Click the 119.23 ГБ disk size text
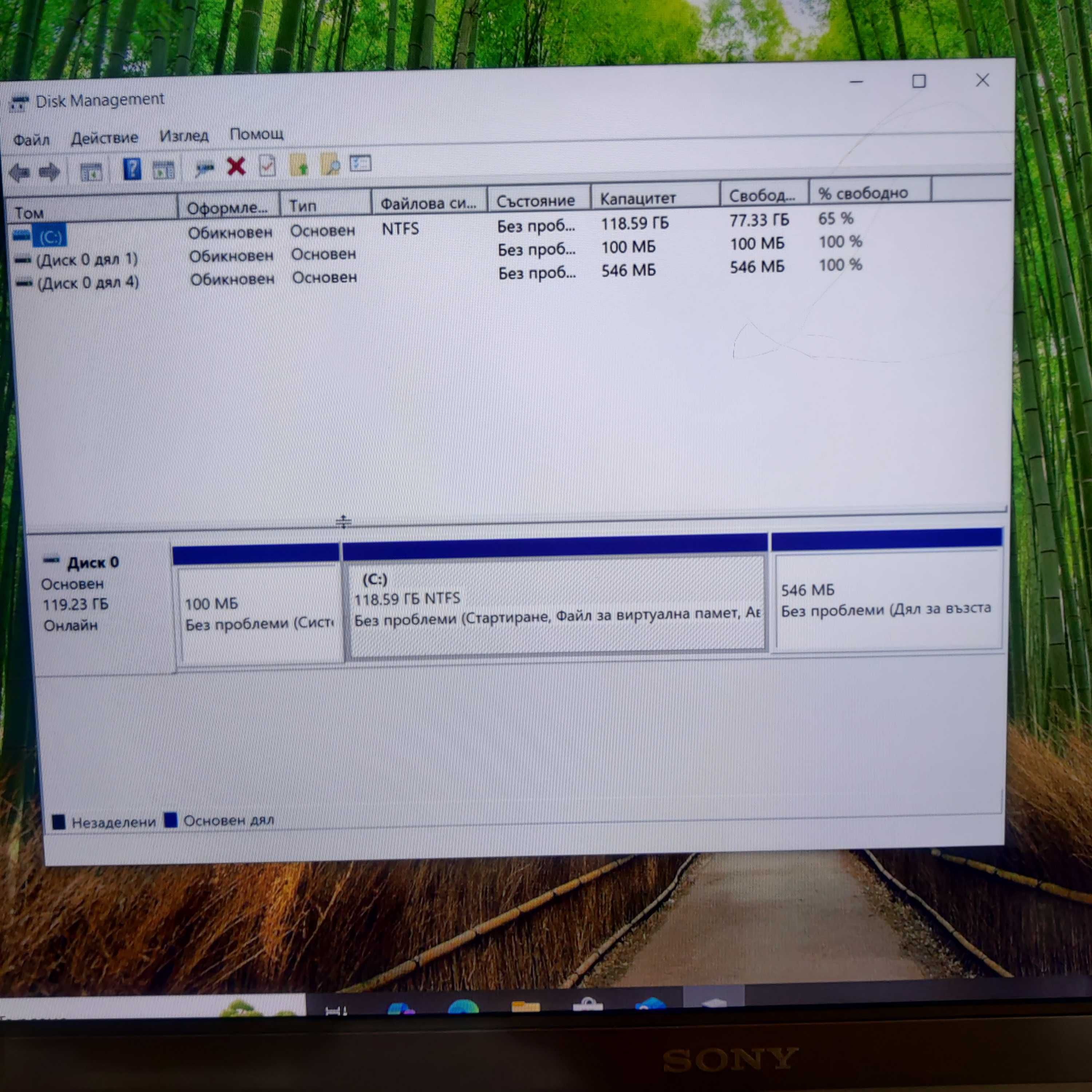This screenshot has width=1092, height=1092. (x=76, y=604)
